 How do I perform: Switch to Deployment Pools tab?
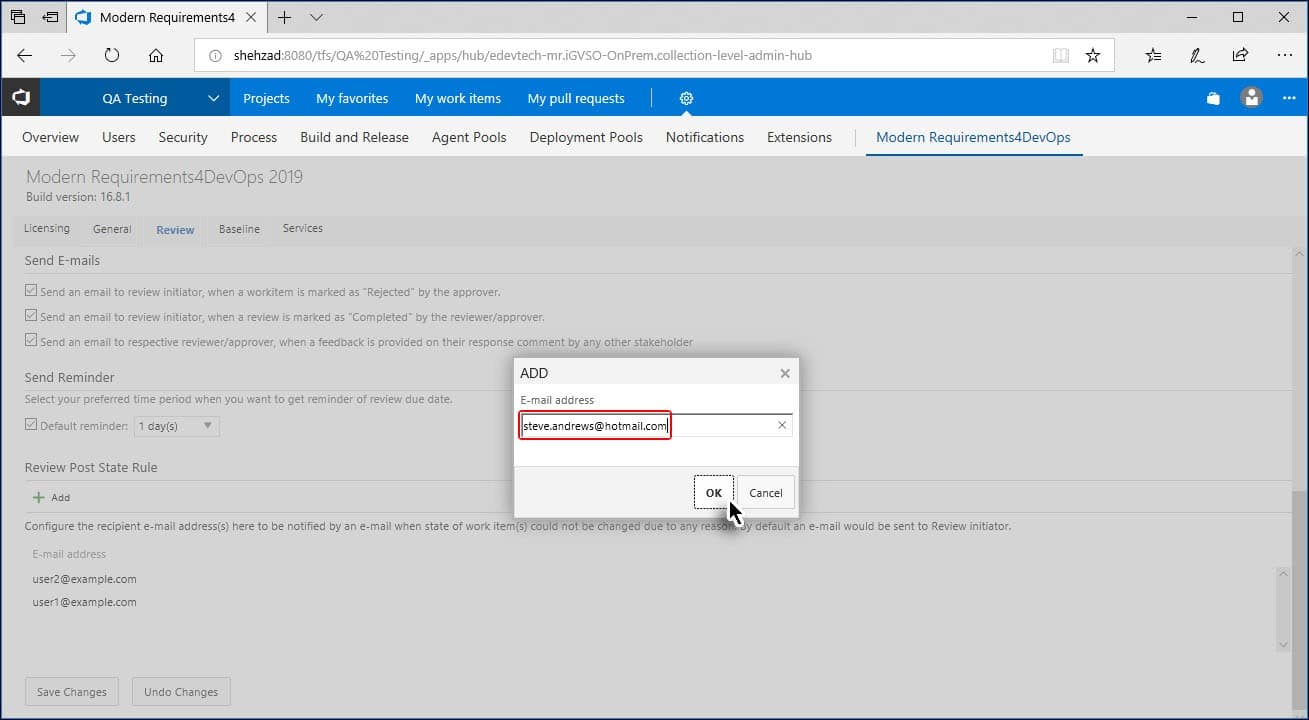coord(586,137)
